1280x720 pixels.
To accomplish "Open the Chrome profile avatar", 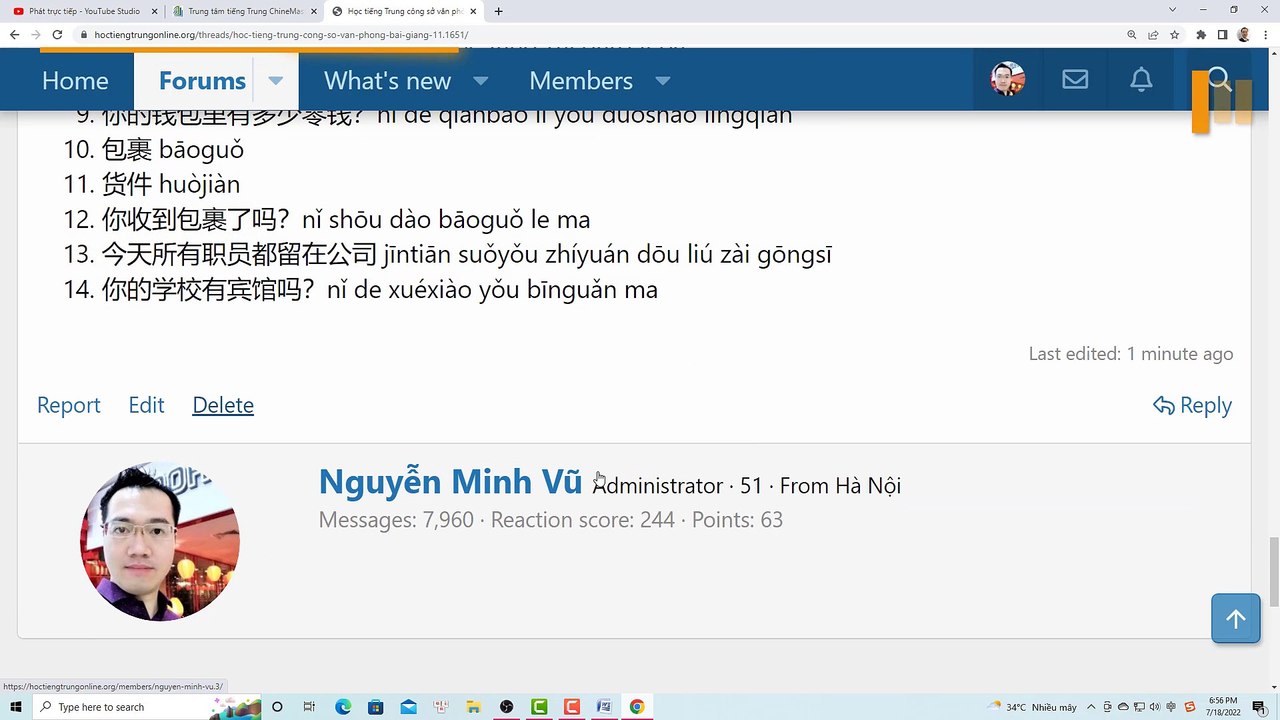I will tap(1244, 34).
